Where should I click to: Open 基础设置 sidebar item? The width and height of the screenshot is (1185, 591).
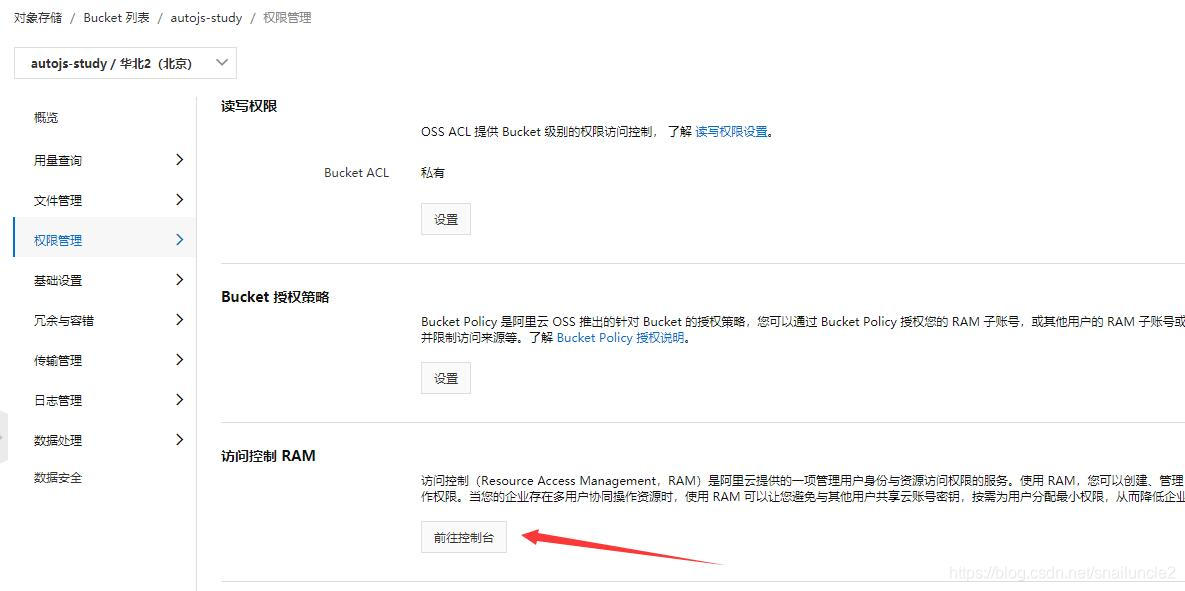point(58,280)
